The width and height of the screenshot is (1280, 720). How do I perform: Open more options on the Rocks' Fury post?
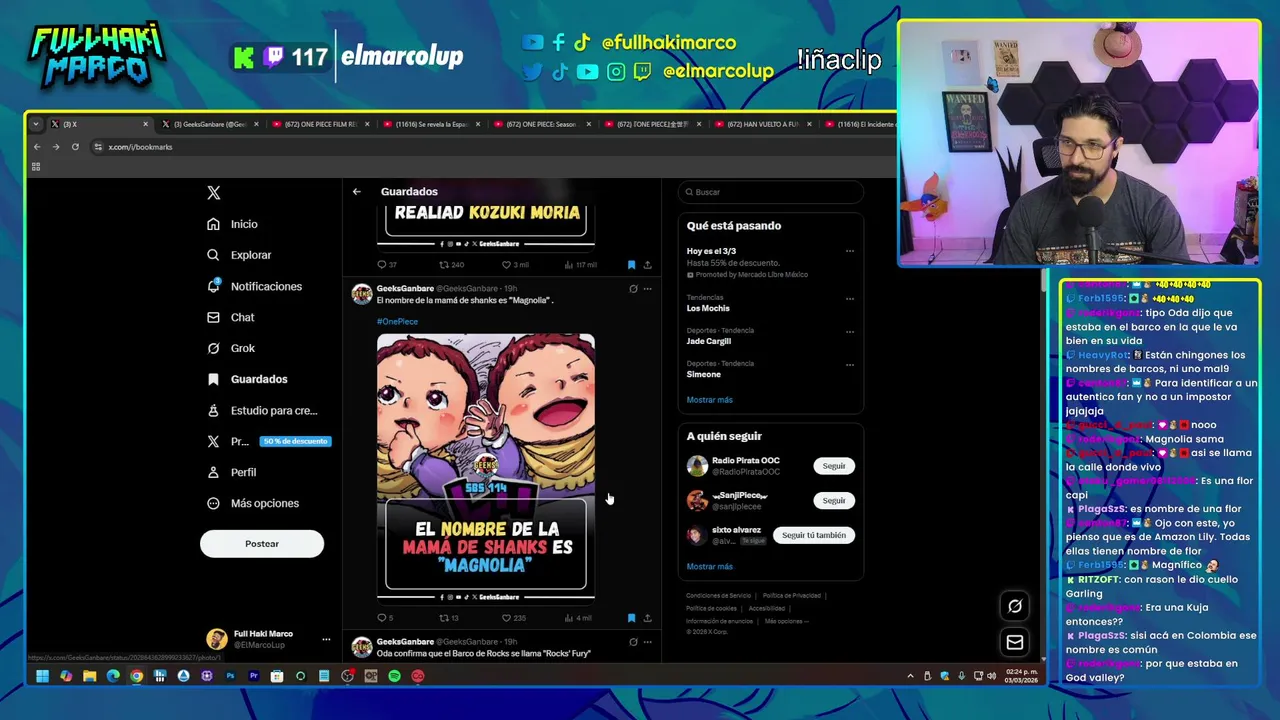coord(648,642)
